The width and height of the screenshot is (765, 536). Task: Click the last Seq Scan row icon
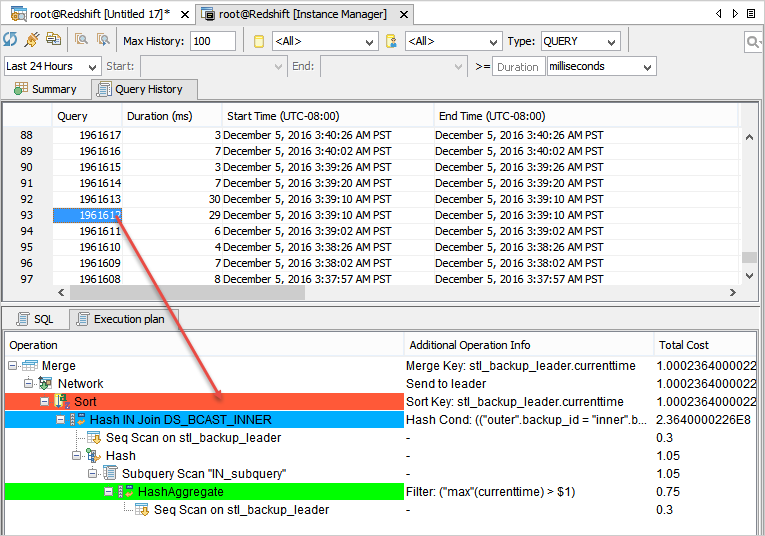[142, 510]
